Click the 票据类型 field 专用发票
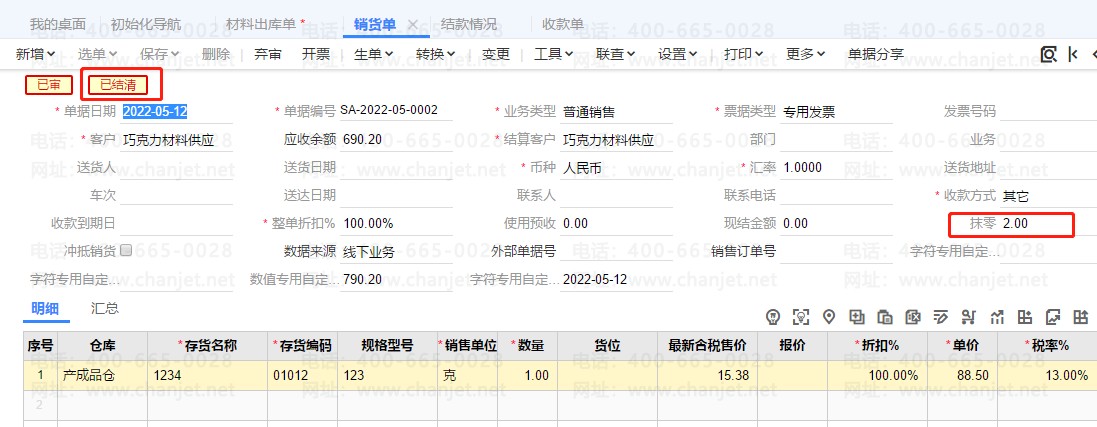The height and width of the screenshot is (427, 1097). (836, 111)
